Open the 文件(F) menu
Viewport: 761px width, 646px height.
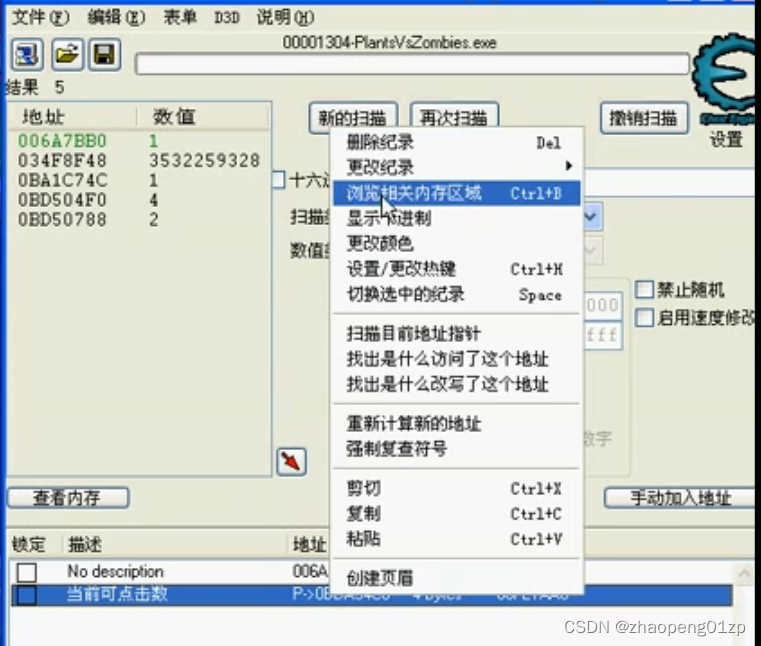(x=41, y=17)
